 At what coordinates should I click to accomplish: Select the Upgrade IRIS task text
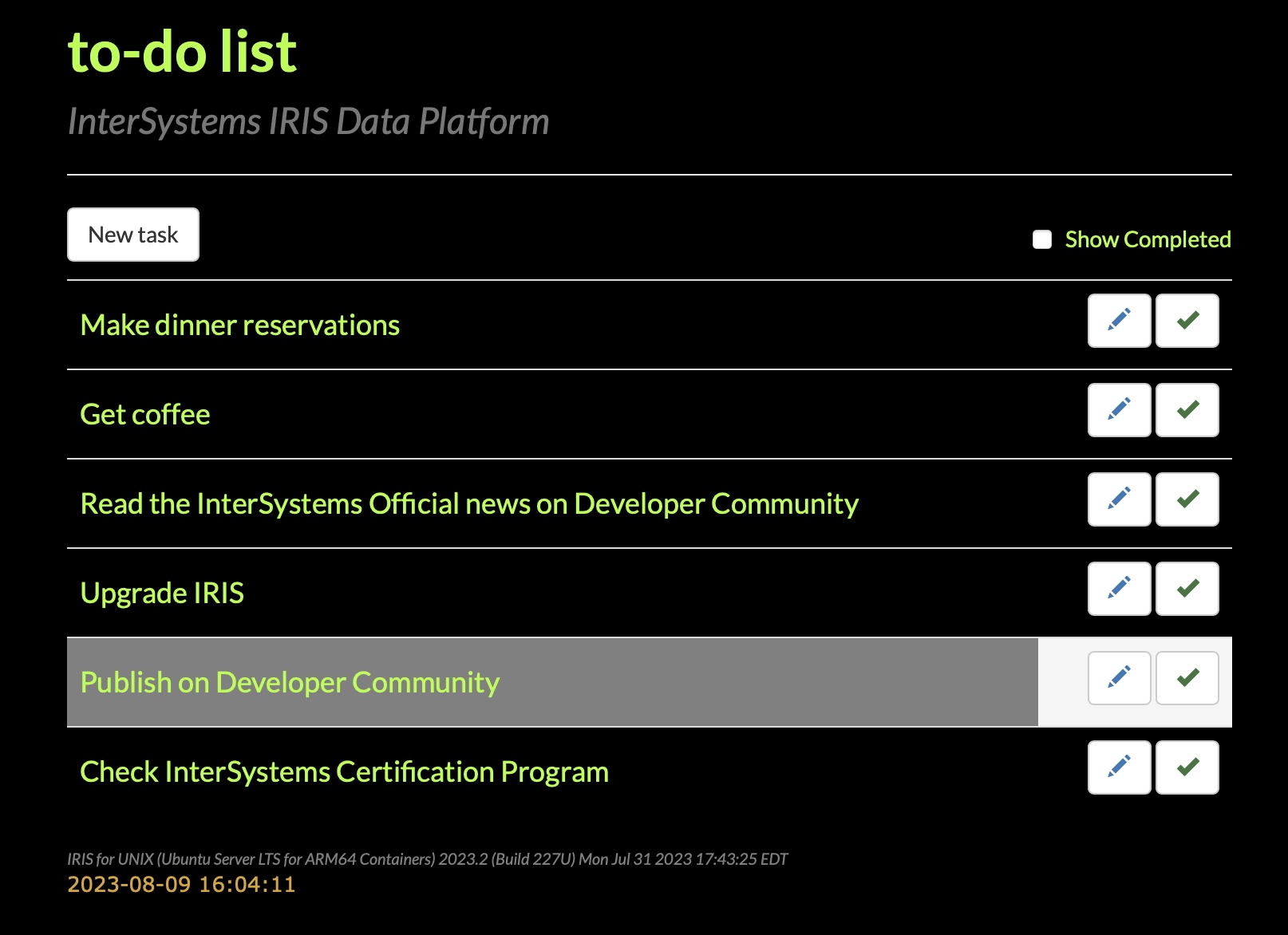162,593
